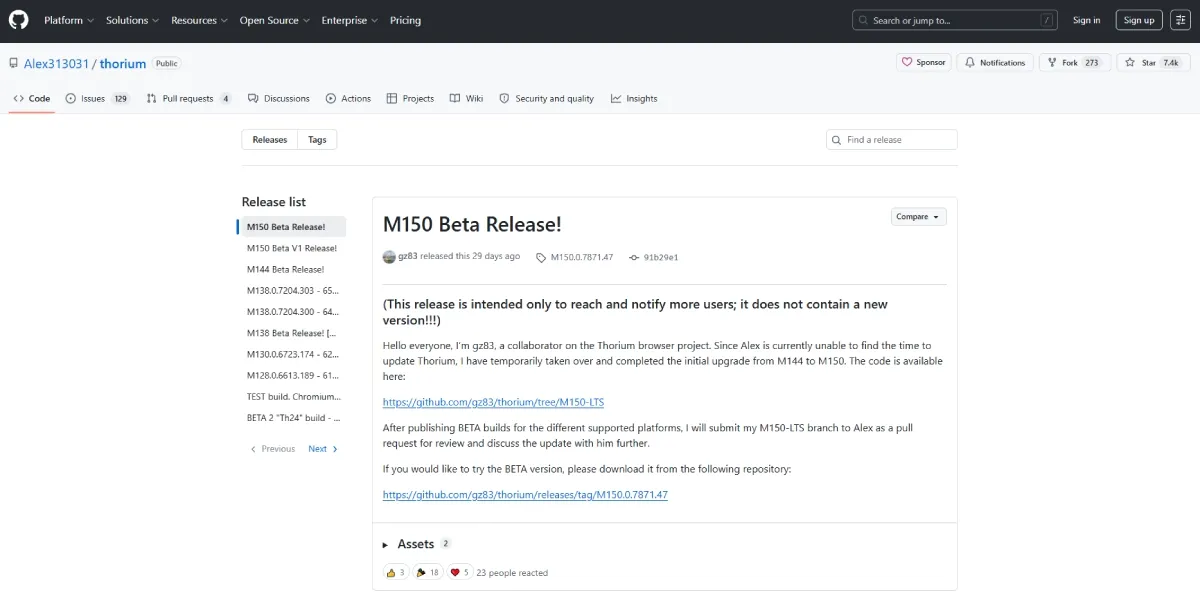Go to the Pricing page

pos(405,20)
